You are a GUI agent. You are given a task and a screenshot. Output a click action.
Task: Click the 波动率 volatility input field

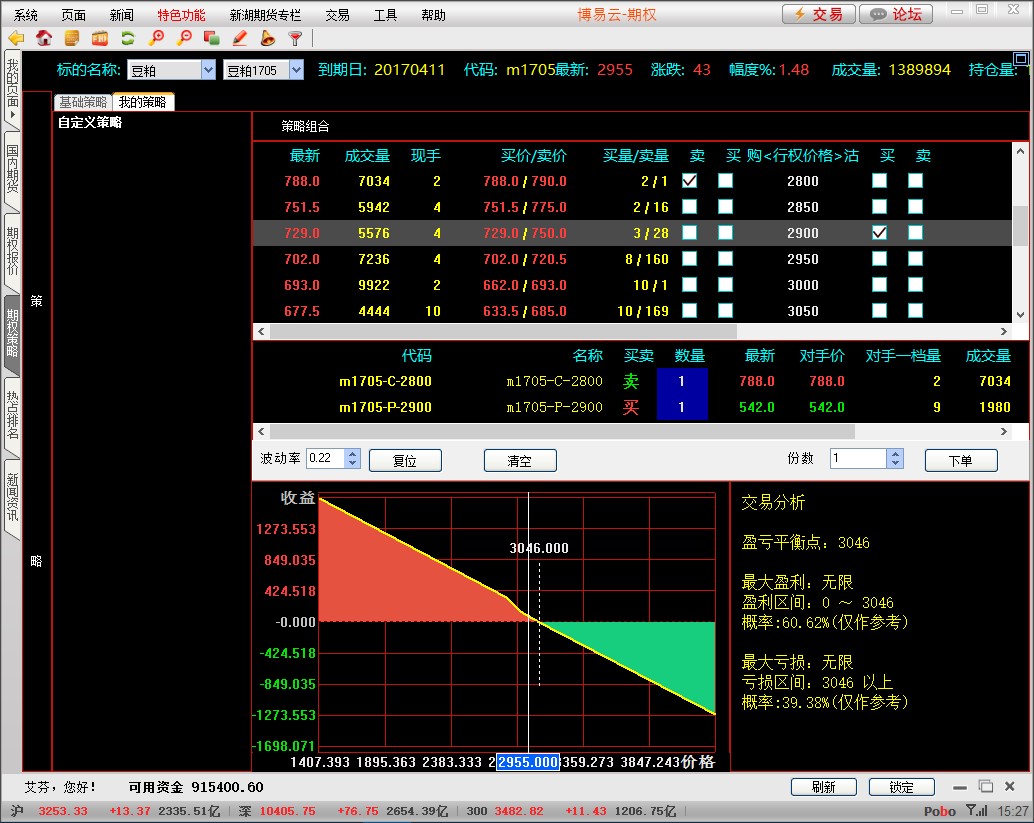pyautogui.click(x=325, y=458)
